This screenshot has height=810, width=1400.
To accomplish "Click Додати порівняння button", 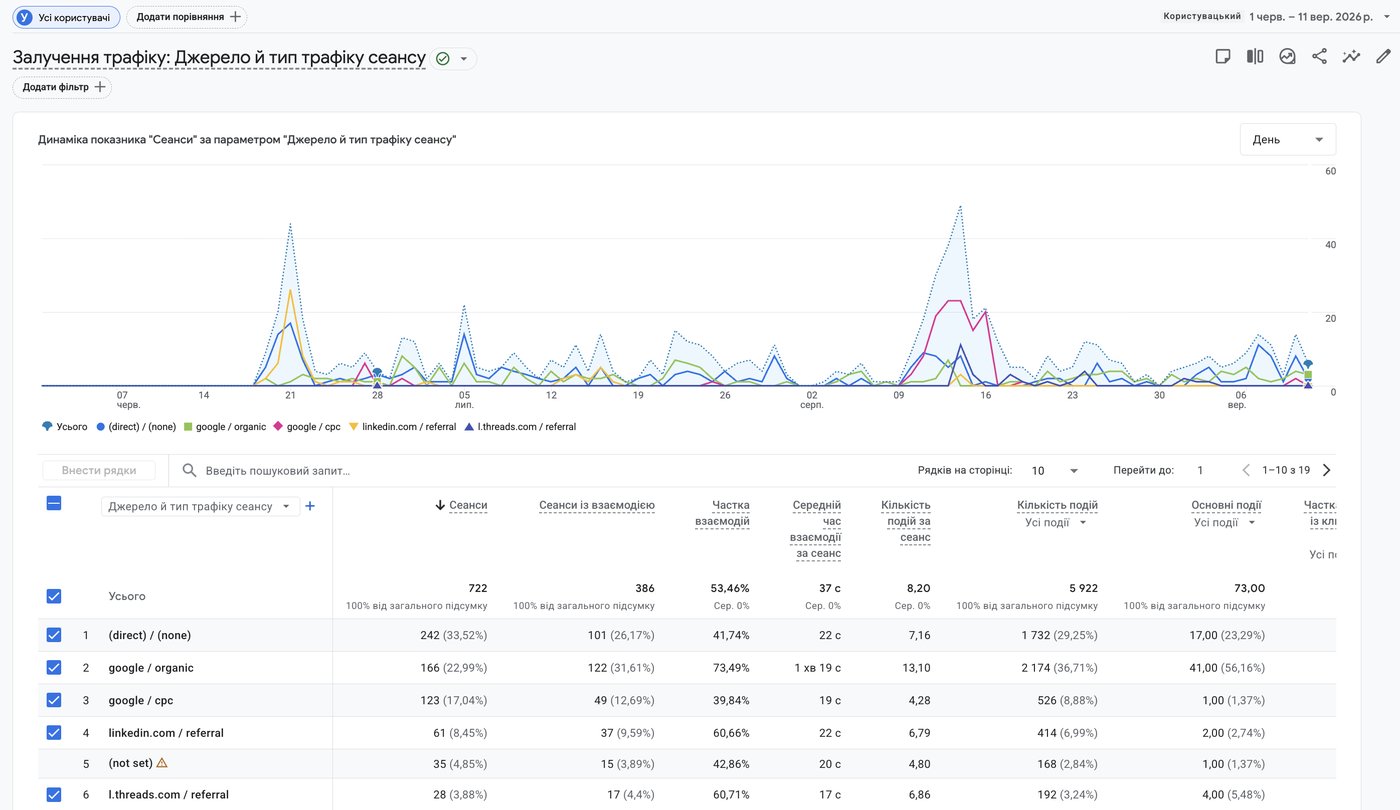I will tap(187, 17).
